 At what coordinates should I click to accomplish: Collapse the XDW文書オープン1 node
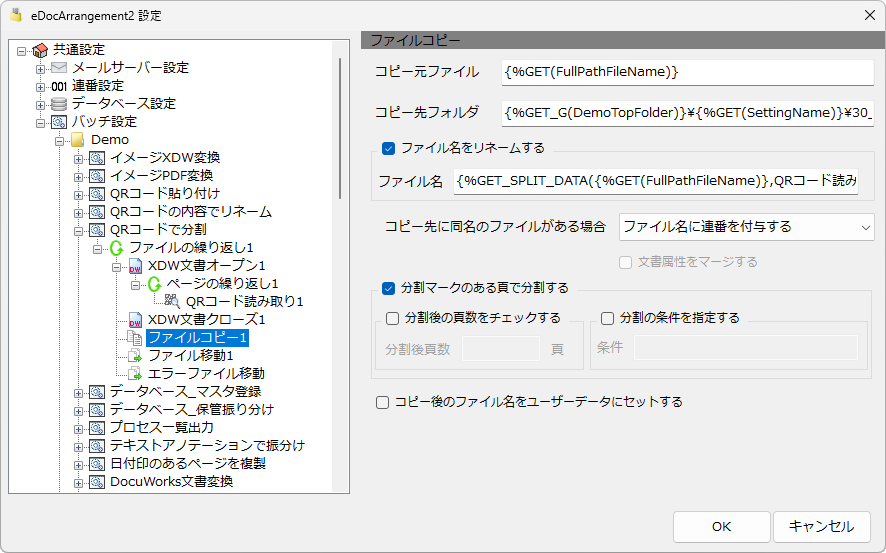pyautogui.click(x=116, y=267)
